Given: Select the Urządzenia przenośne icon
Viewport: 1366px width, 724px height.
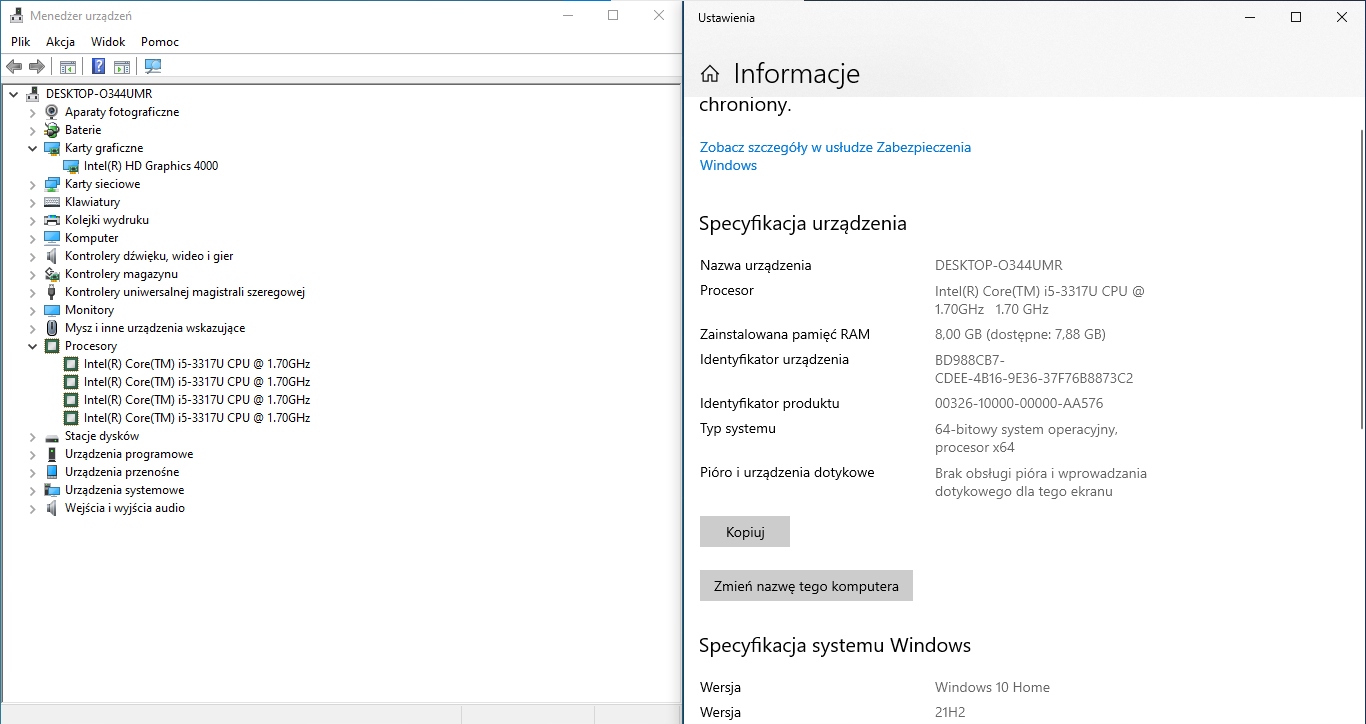Looking at the screenshot, I should (52, 472).
